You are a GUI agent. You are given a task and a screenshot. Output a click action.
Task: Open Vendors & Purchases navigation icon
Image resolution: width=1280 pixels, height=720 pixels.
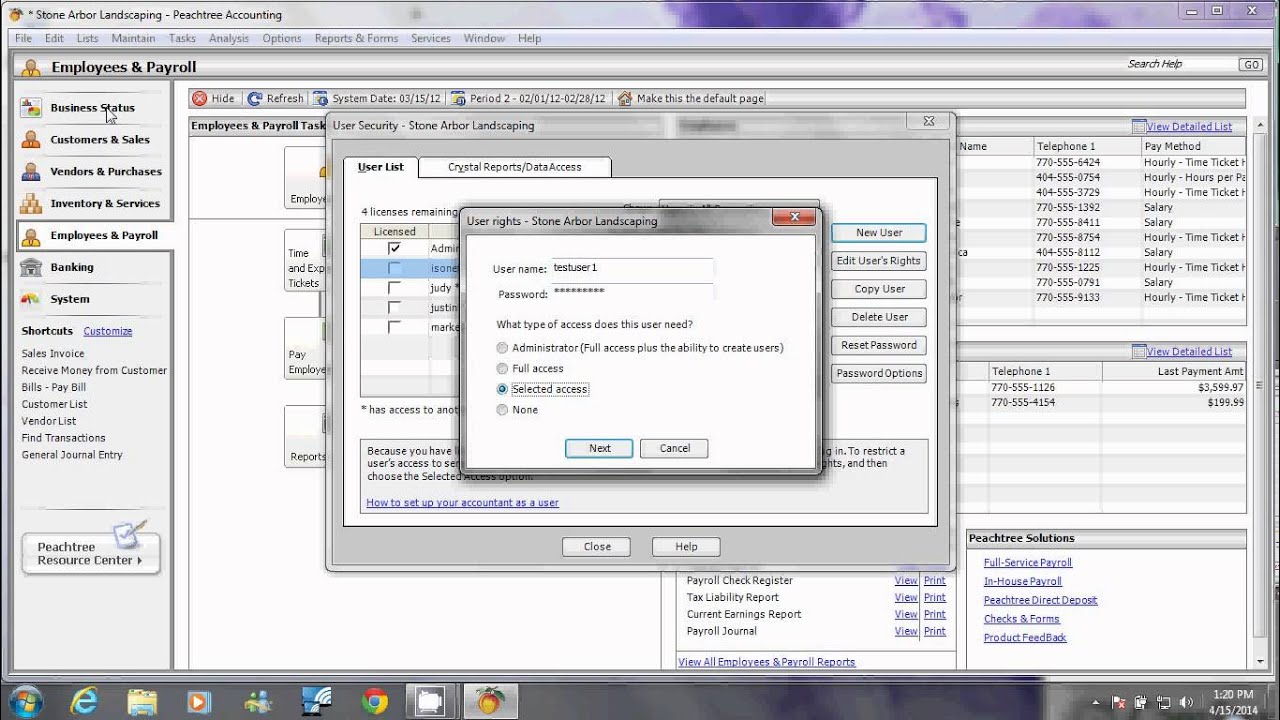[x=31, y=172]
